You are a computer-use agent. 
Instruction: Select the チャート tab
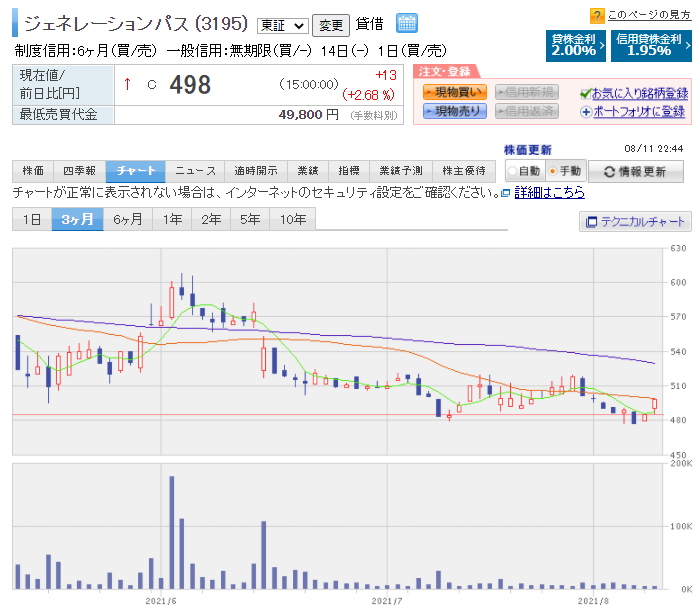[x=136, y=171]
